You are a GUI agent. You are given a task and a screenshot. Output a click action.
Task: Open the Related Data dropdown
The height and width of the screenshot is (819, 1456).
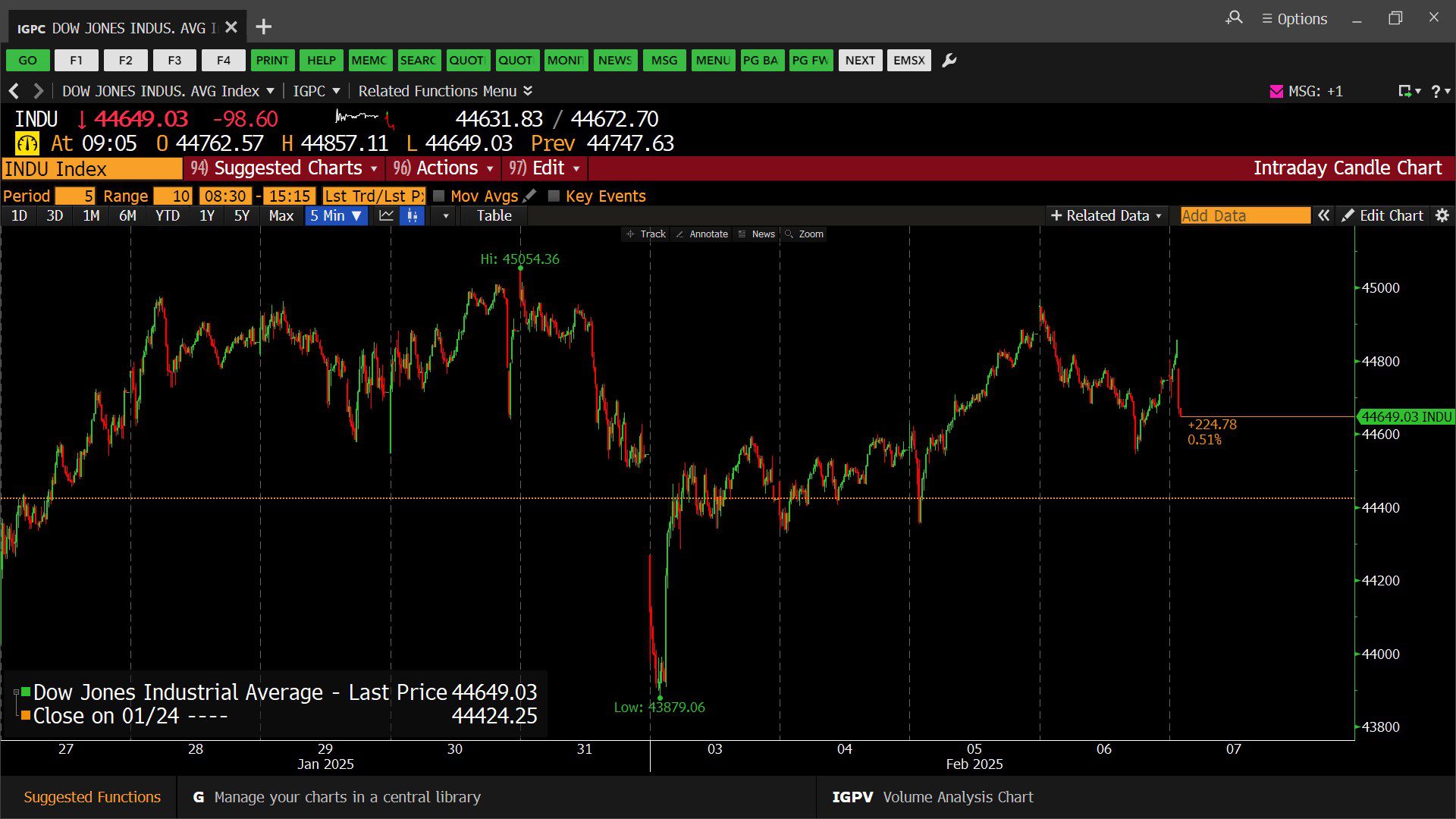tap(1106, 216)
